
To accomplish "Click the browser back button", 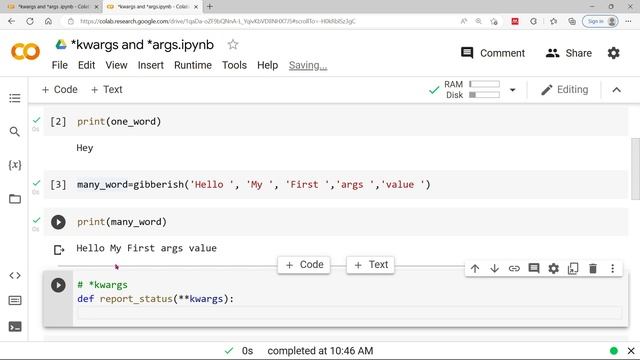I will [x=11, y=21].
